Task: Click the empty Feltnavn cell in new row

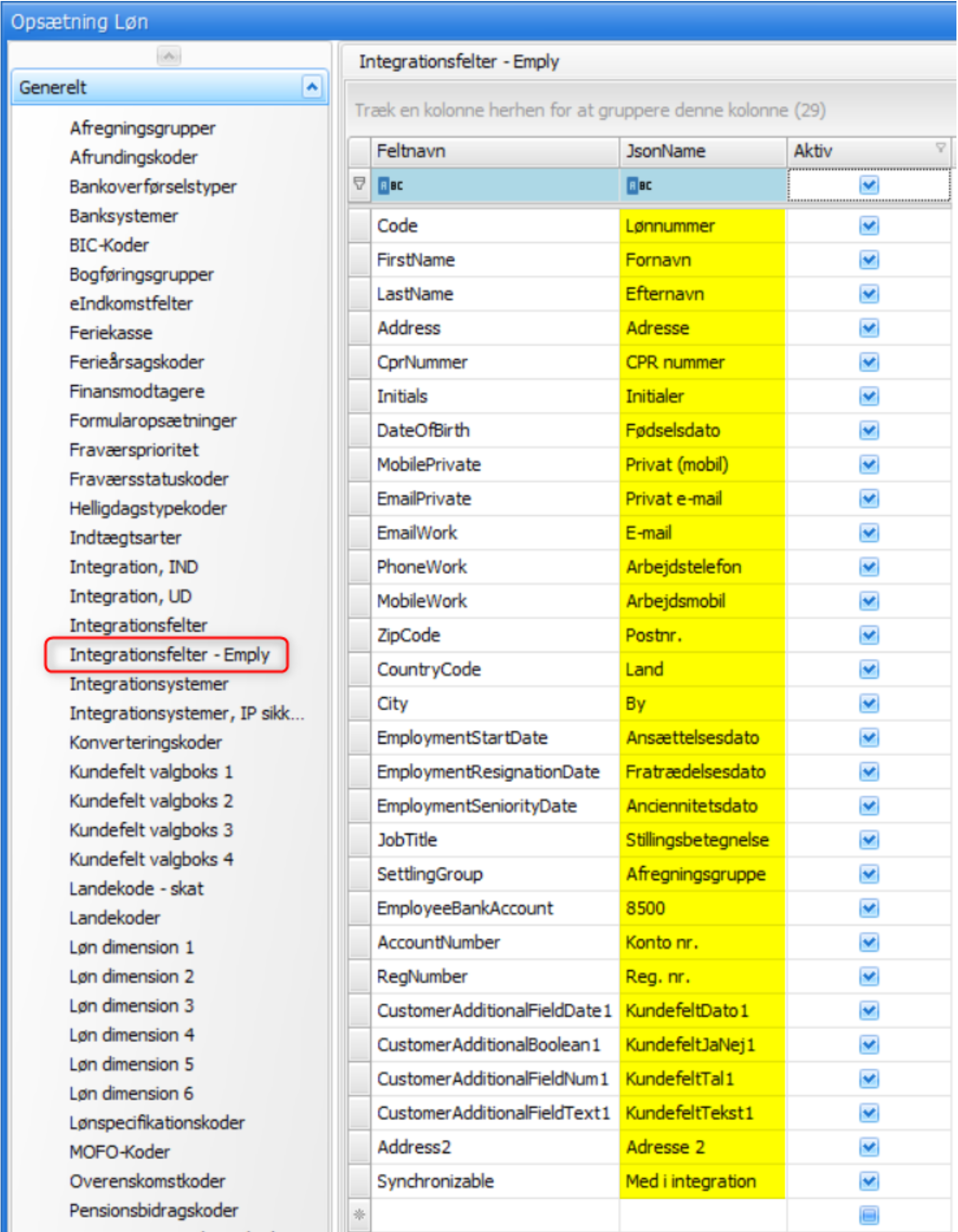Action: (494, 1214)
